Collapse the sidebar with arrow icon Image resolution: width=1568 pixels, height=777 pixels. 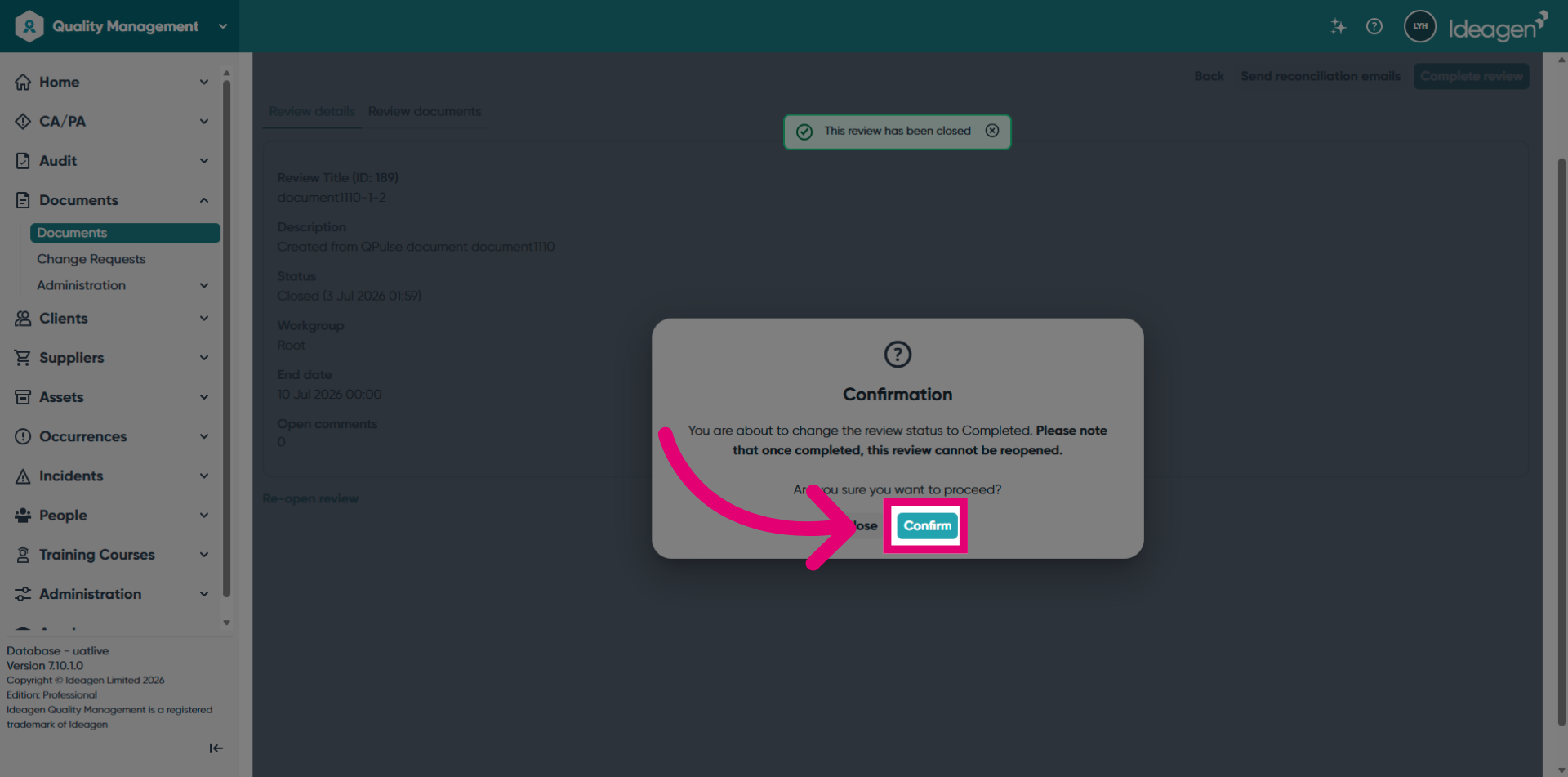(x=216, y=748)
